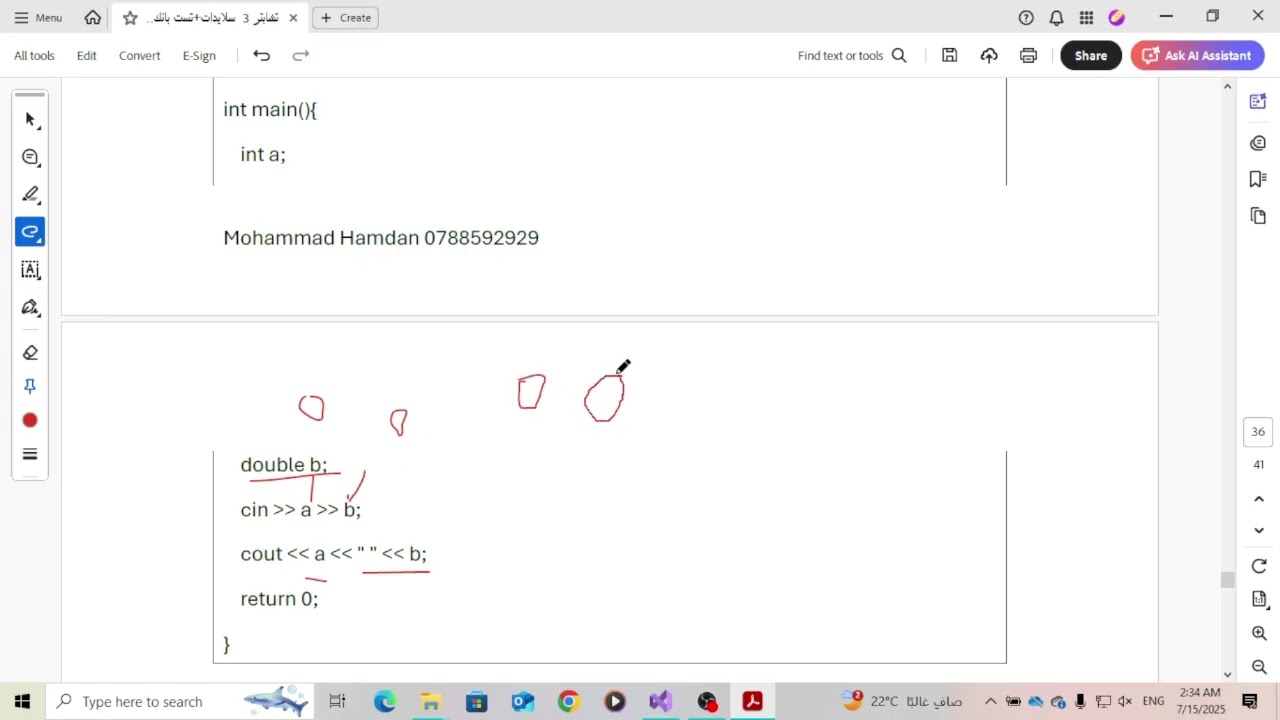
Task: Select the fill and sign pen tool
Action: 30,307
